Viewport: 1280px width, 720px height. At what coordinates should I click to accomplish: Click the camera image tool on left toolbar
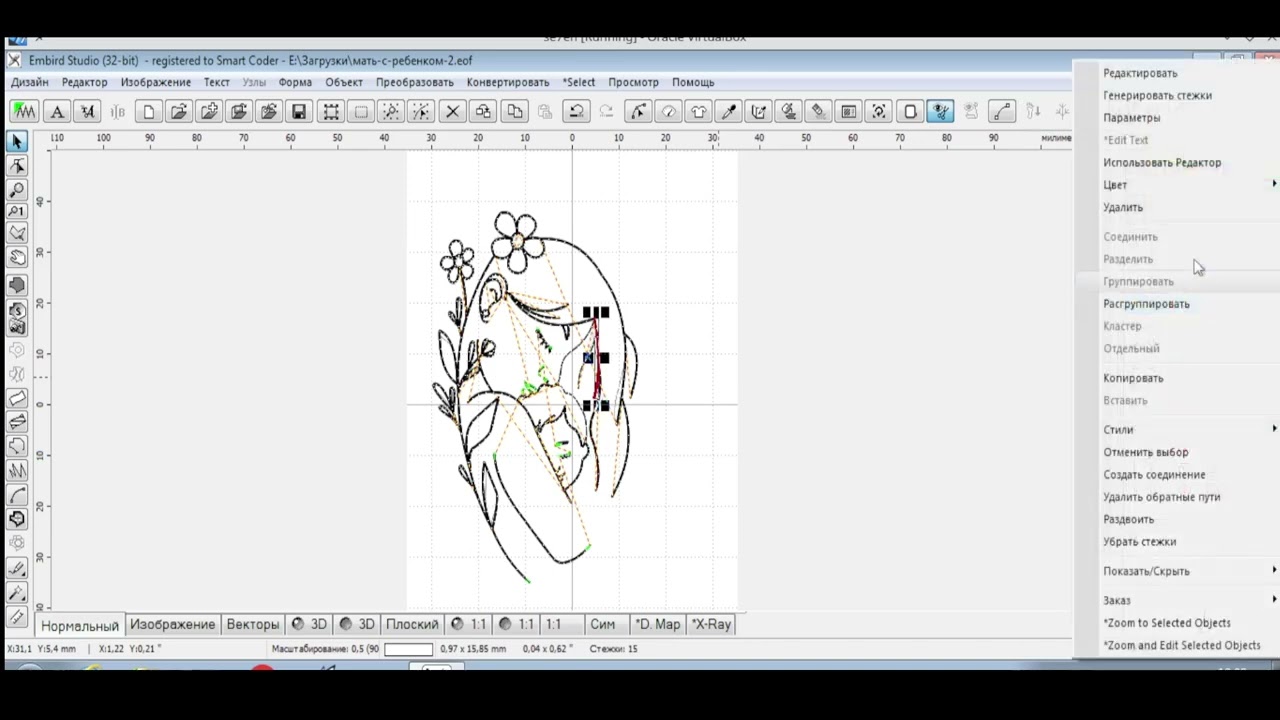(17, 327)
